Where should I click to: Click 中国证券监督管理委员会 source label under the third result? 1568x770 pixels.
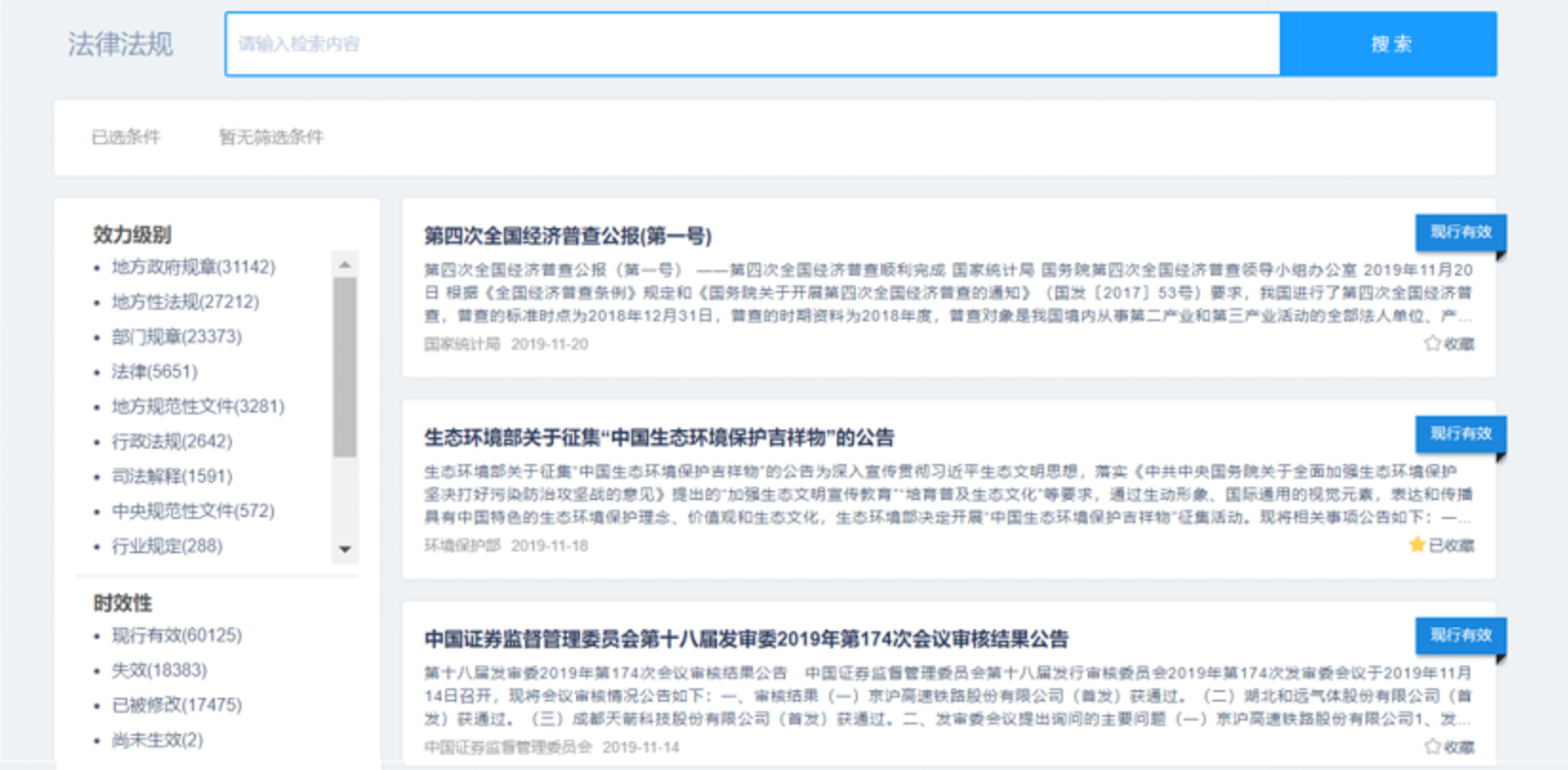click(x=508, y=747)
